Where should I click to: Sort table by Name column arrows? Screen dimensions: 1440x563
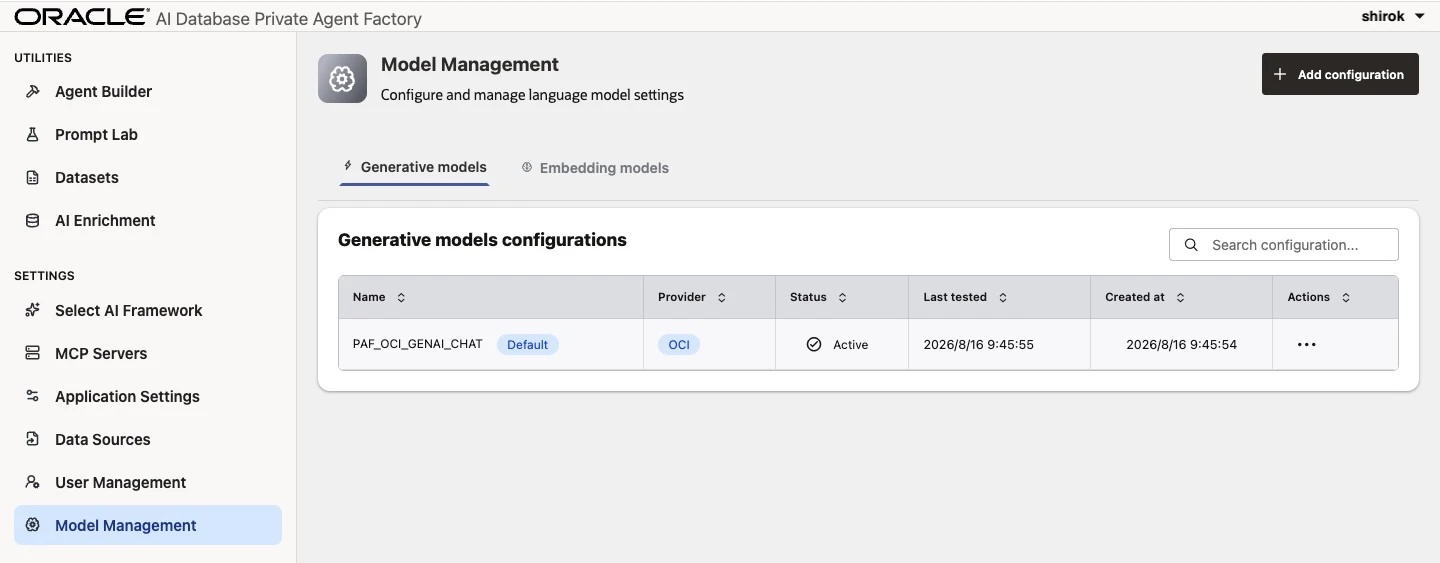pyautogui.click(x=401, y=297)
